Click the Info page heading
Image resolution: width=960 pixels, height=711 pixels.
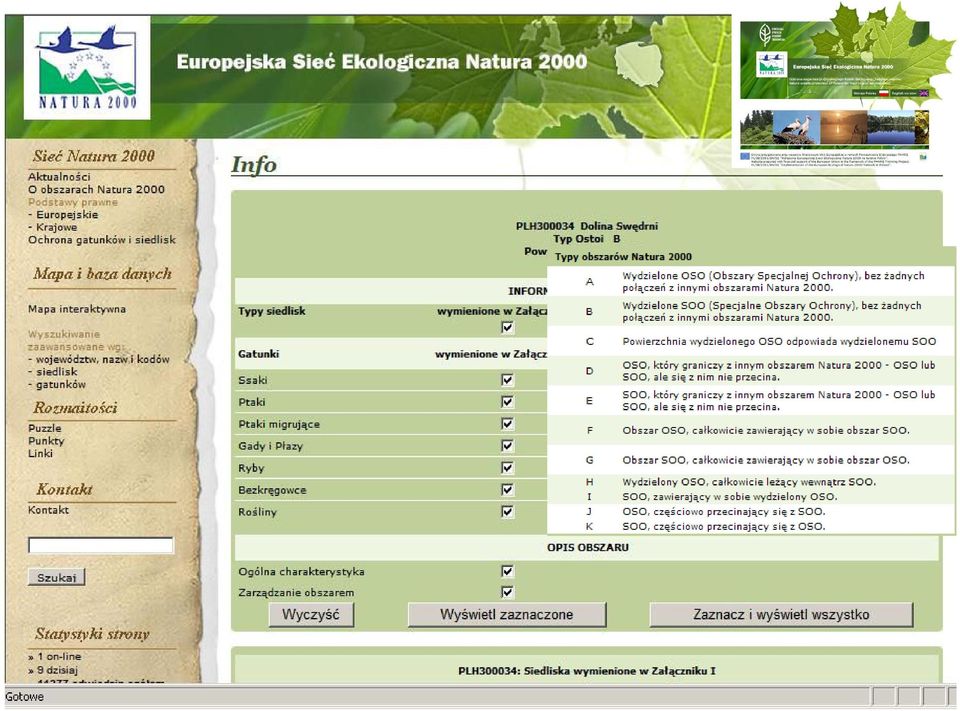tap(253, 165)
